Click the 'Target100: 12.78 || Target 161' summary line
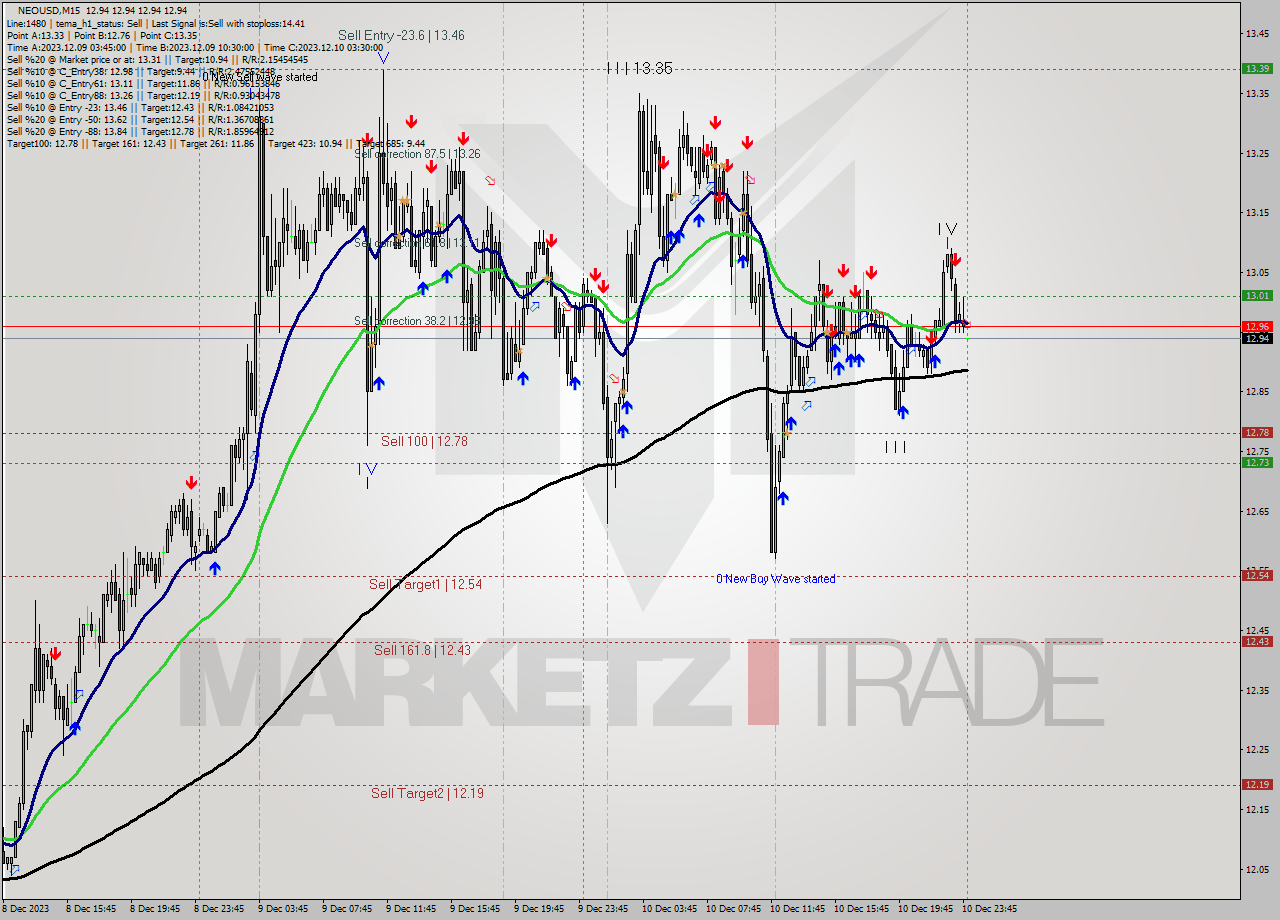Image resolution: width=1280 pixels, height=920 pixels. point(215,143)
